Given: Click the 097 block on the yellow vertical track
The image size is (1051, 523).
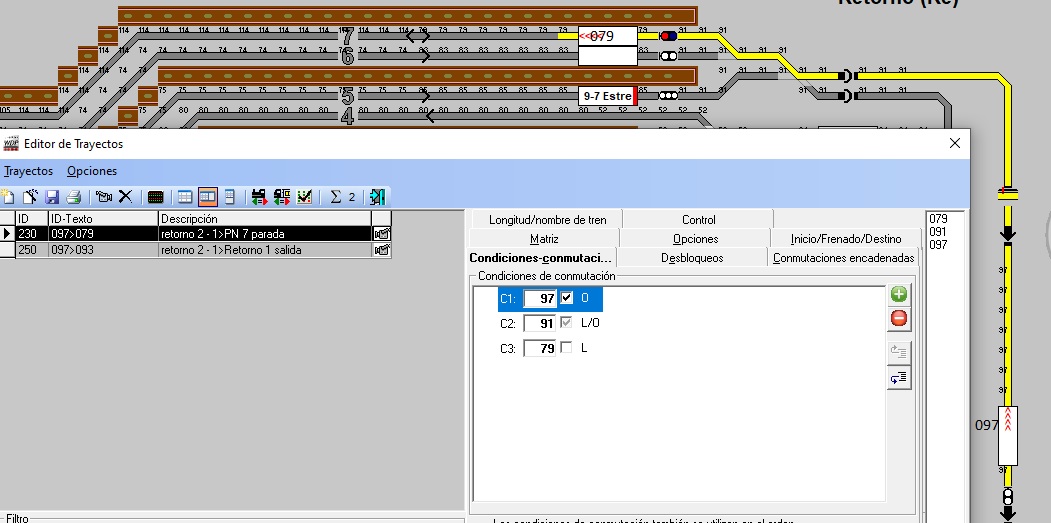Looking at the screenshot, I should tap(1008, 436).
